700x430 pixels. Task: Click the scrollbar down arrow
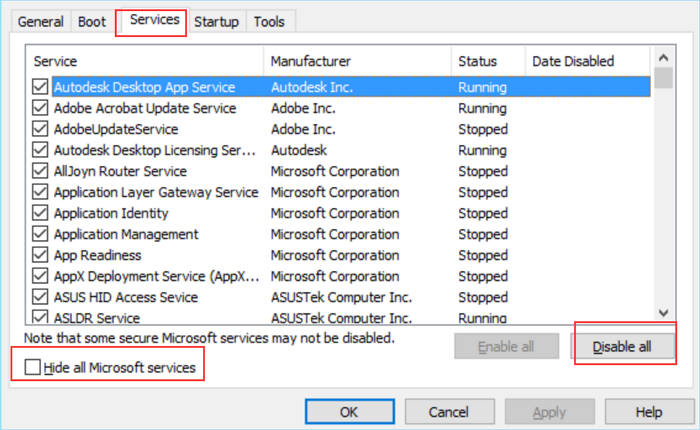(664, 313)
